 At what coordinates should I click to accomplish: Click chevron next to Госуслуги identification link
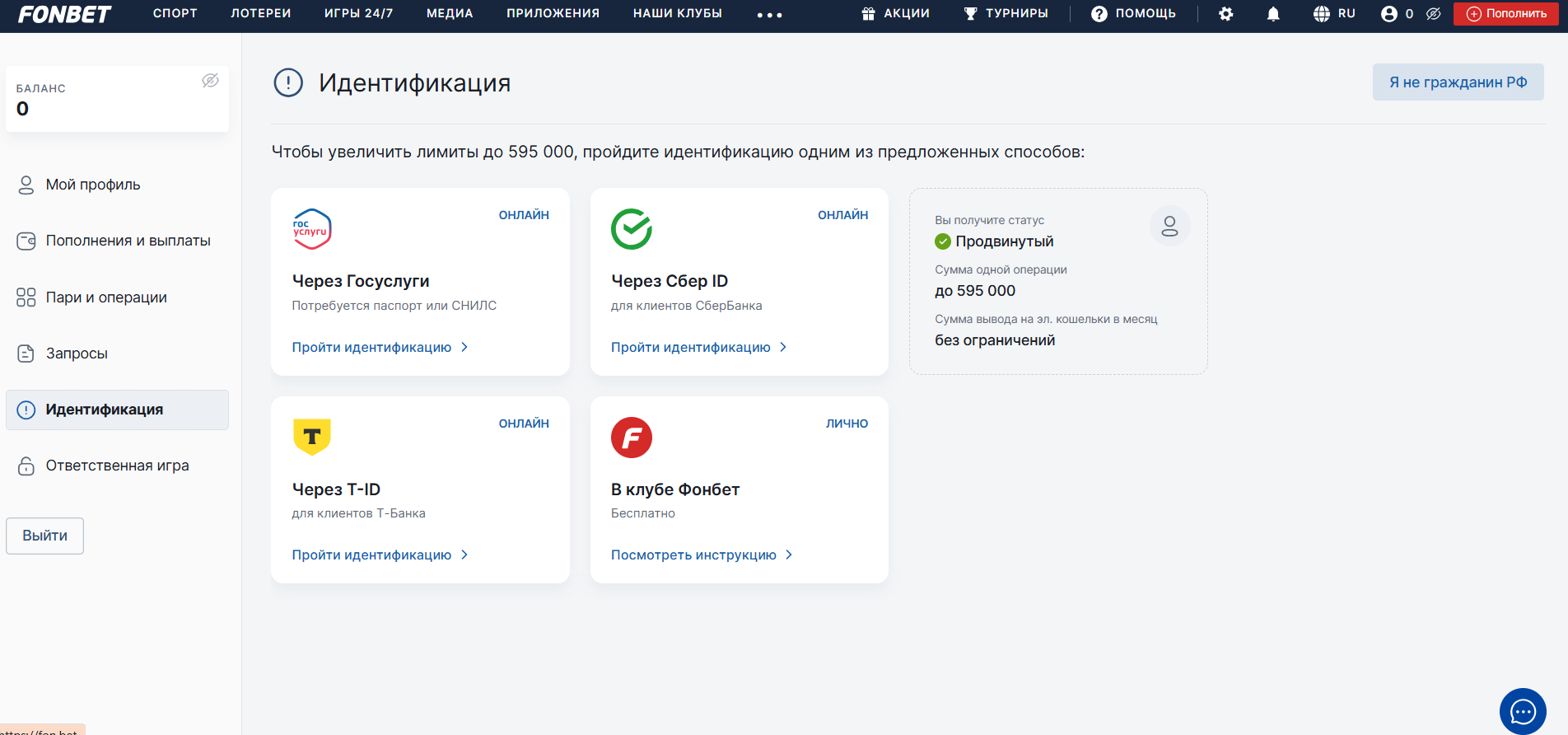coord(464,347)
